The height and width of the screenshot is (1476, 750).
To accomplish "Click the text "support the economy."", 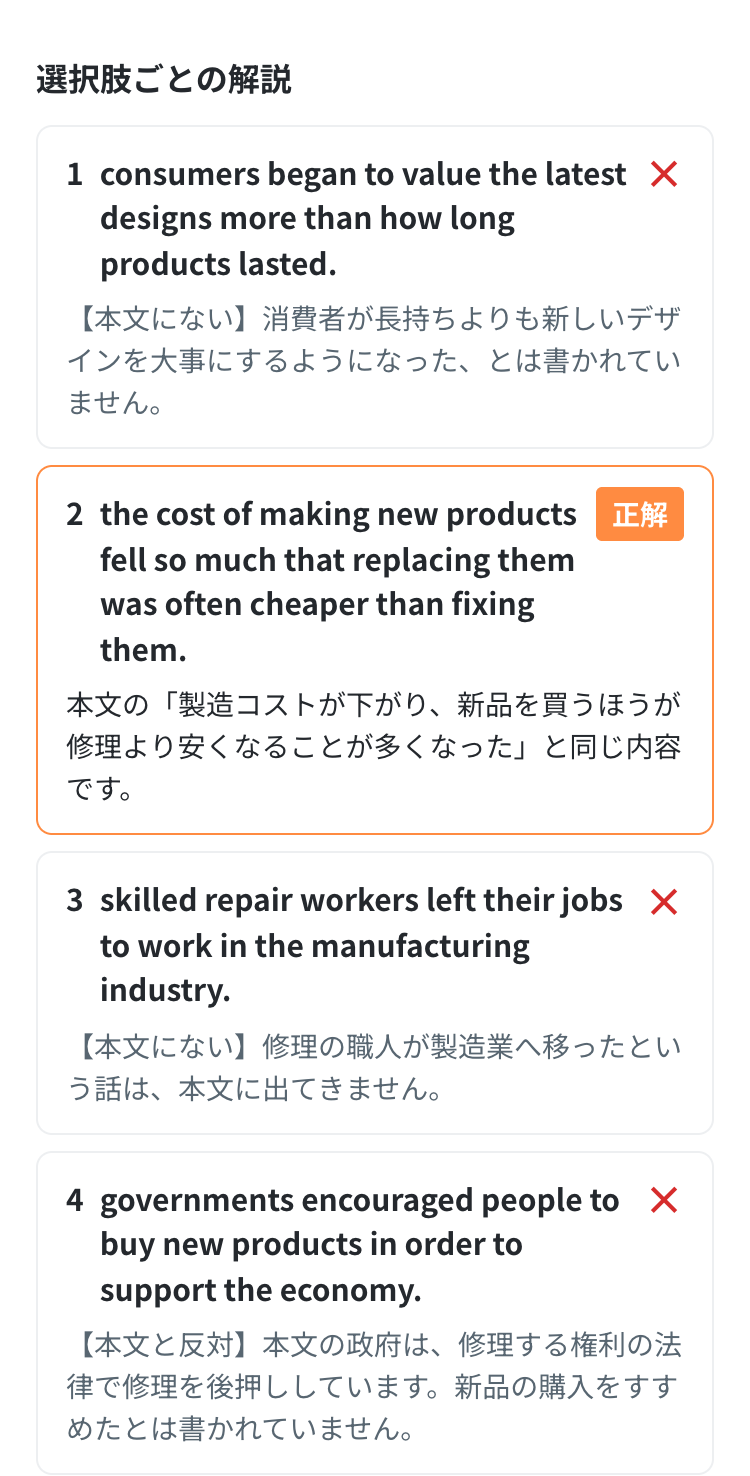I will tap(261, 1290).
